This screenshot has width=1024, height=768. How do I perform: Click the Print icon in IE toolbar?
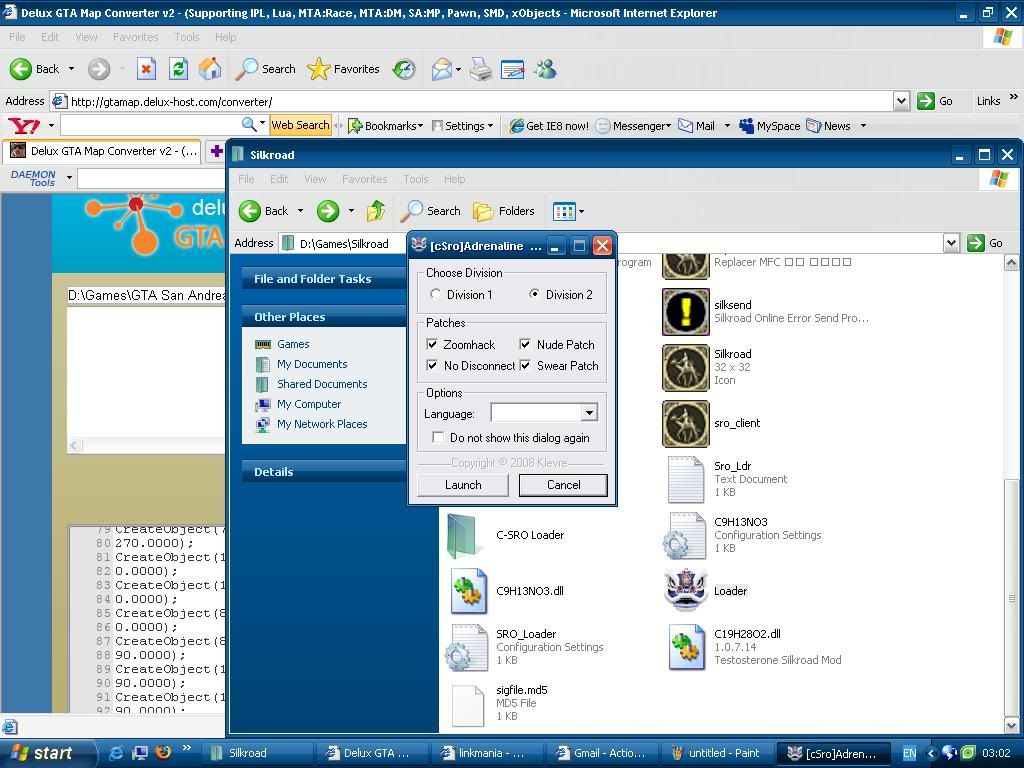point(481,69)
